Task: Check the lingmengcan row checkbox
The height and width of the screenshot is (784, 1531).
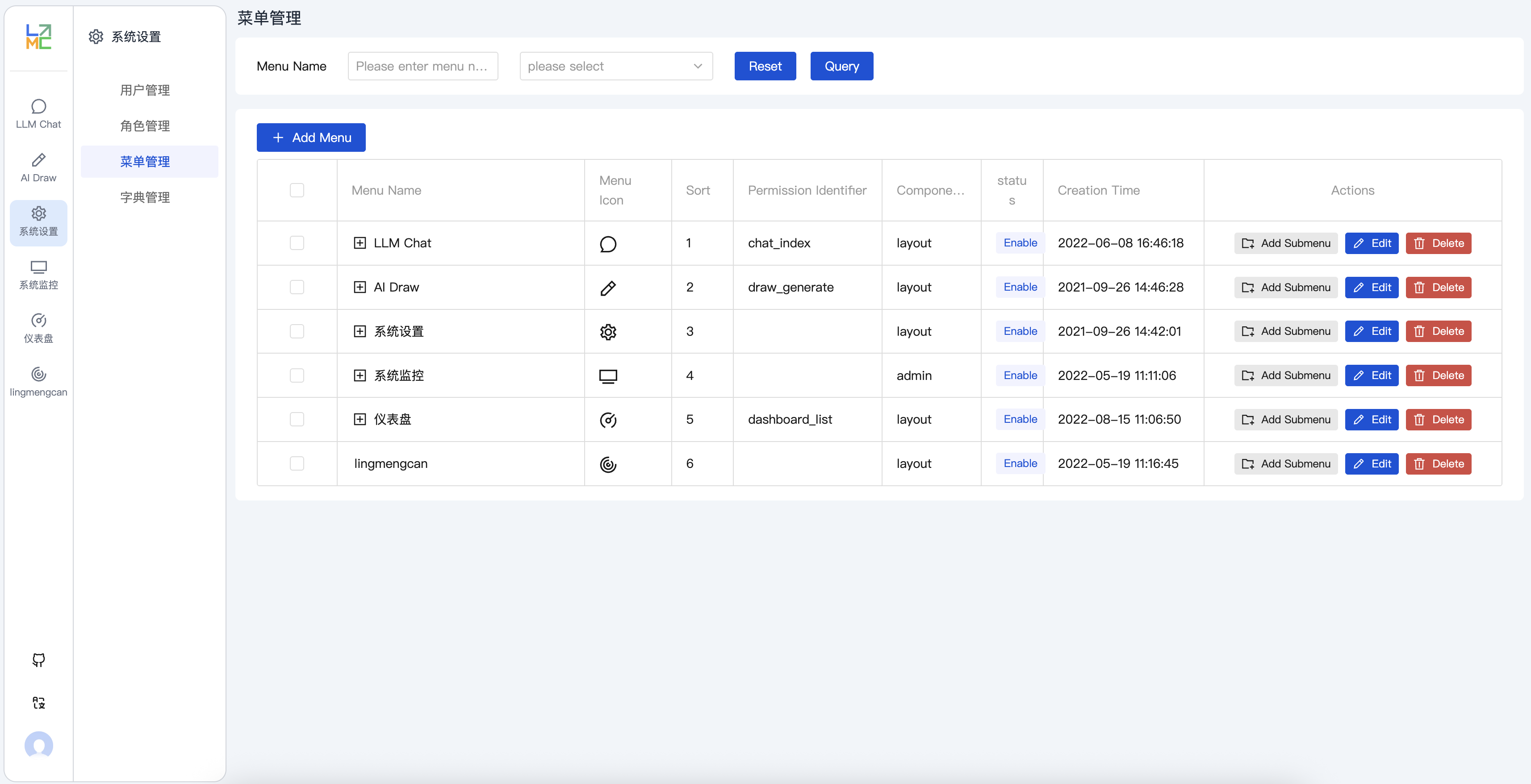Action: [x=297, y=463]
